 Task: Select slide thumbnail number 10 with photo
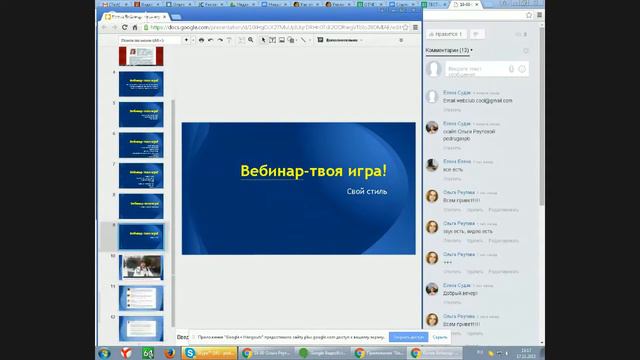tap(141, 268)
